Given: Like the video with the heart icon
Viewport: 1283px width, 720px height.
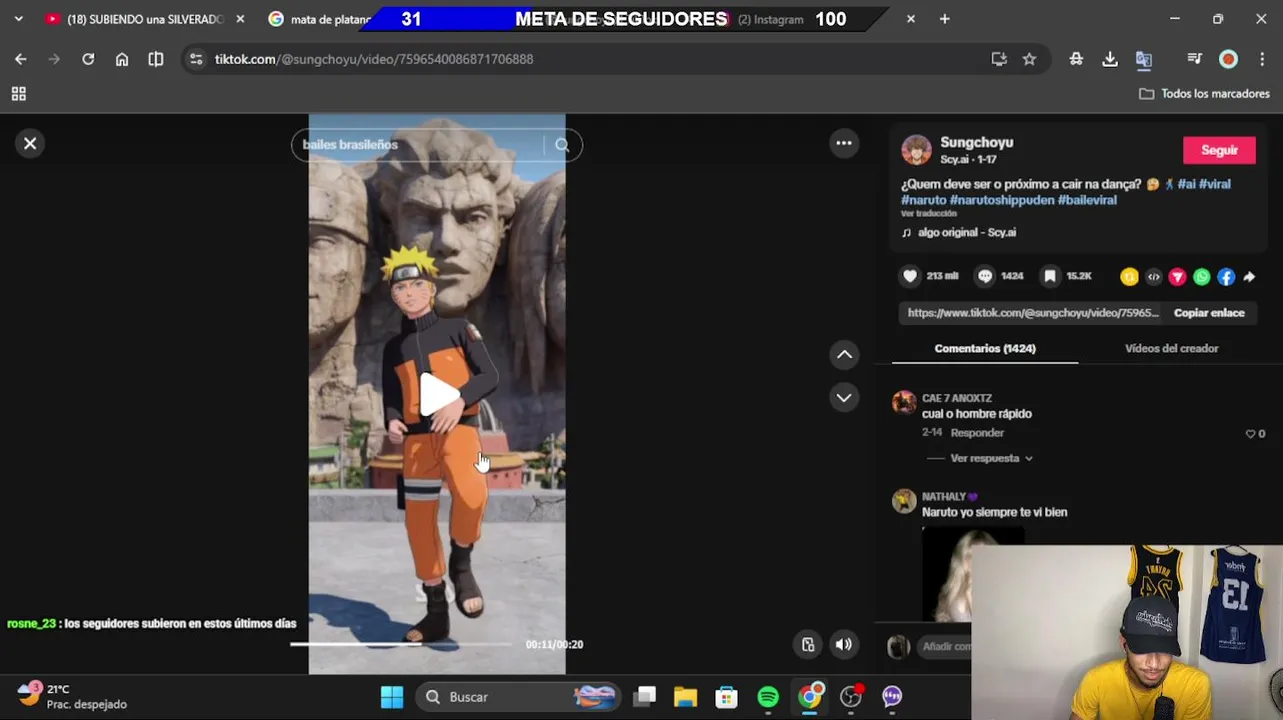Looking at the screenshot, I should coord(910,276).
